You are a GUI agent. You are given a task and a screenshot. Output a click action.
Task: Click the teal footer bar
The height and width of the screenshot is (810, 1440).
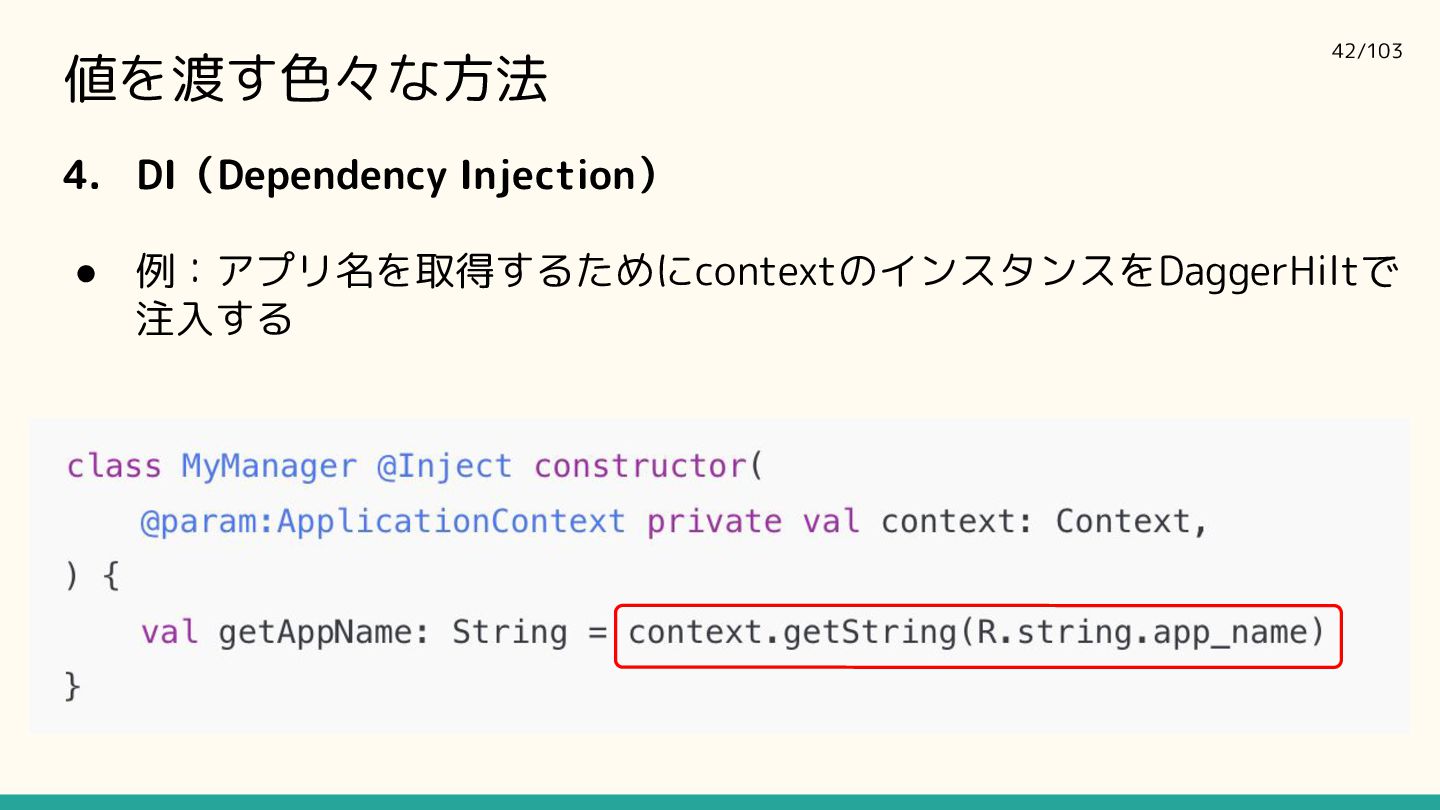pyautogui.click(x=720, y=802)
